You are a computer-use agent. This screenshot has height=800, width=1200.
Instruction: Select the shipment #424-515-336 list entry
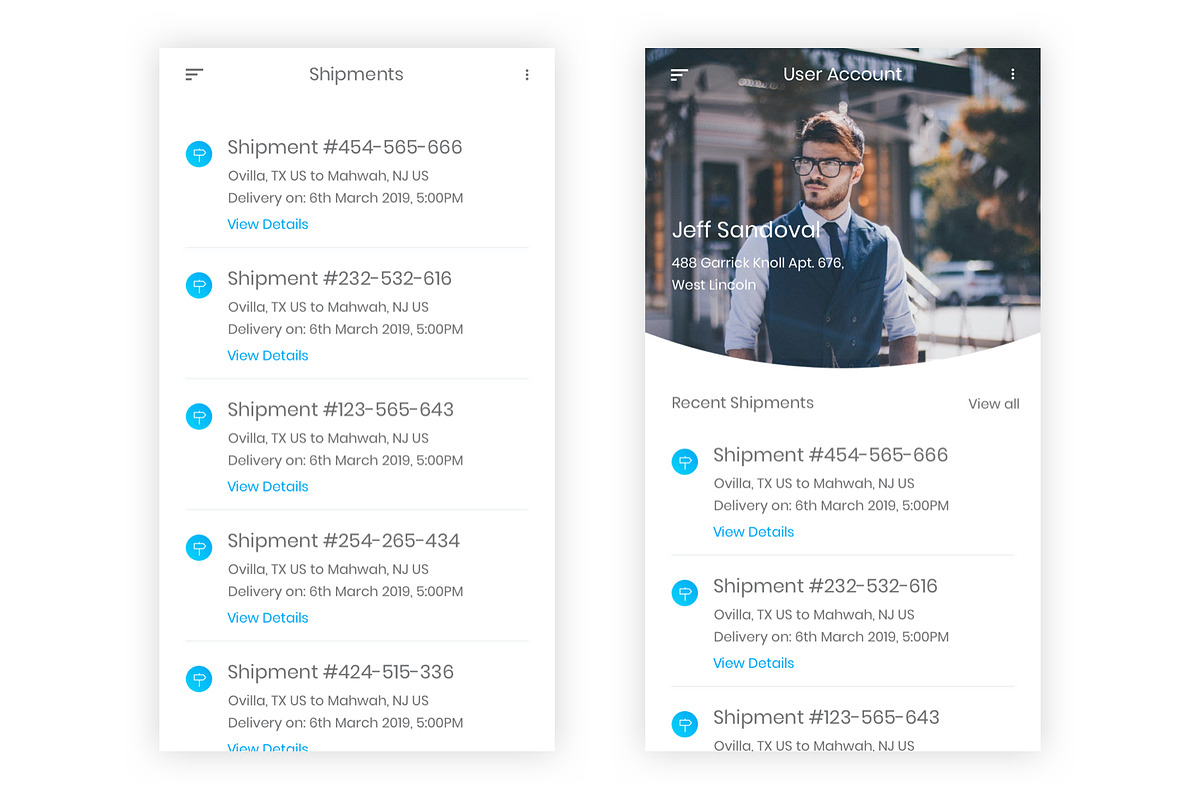pyautogui.click(x=340, y=671)
